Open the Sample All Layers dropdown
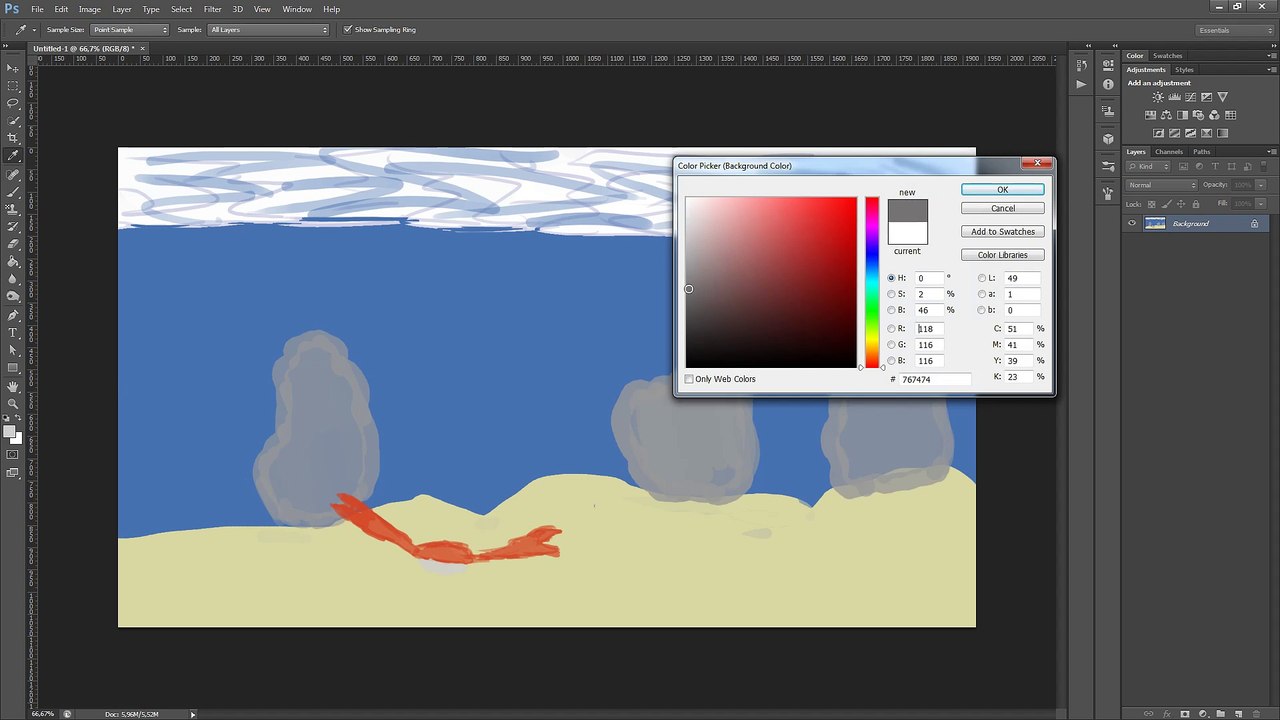Image resolution: width=1280 pixels, height=720 pixels. 268,30
